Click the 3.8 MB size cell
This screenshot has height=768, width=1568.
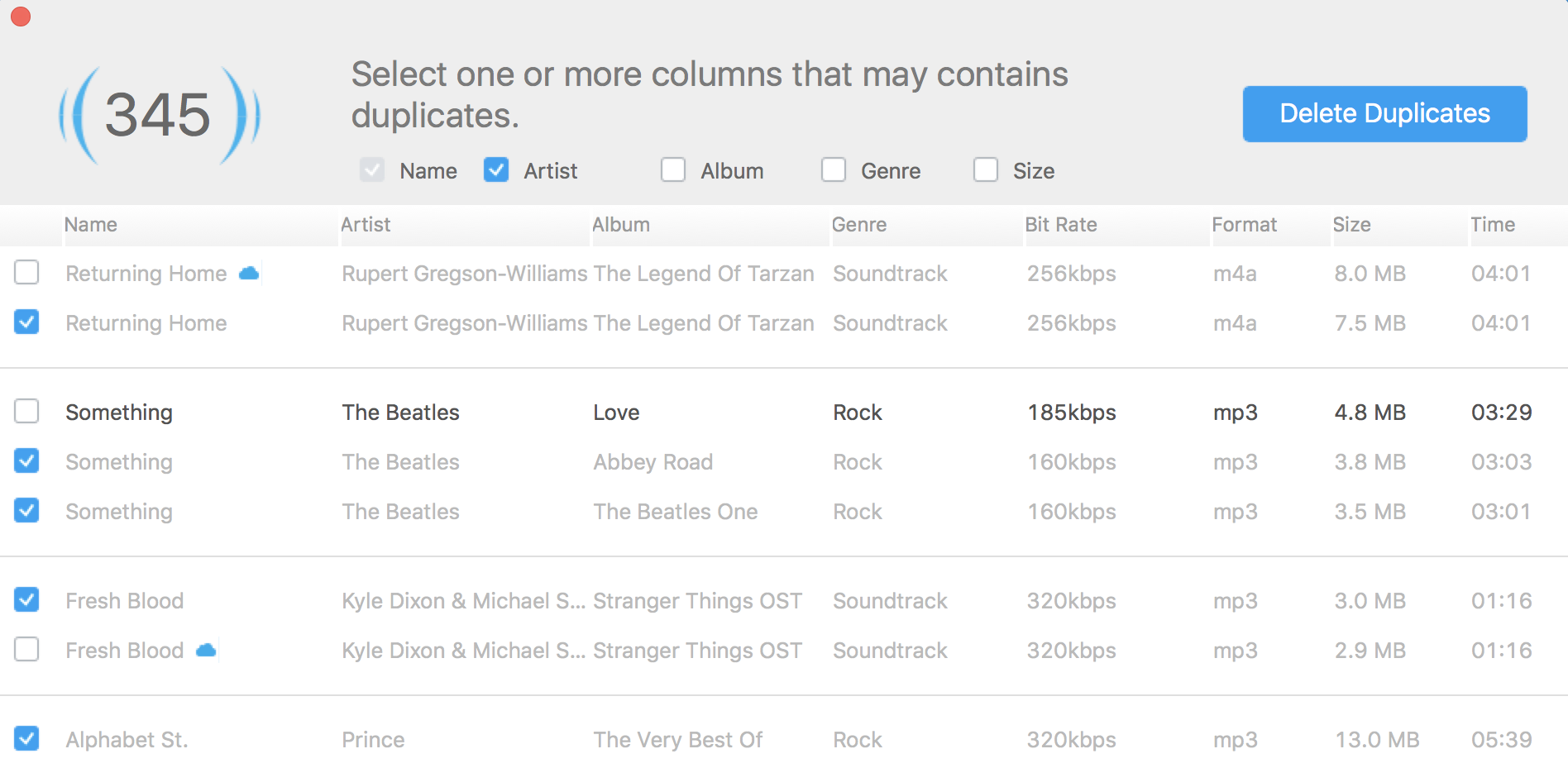coord(1370,462)
